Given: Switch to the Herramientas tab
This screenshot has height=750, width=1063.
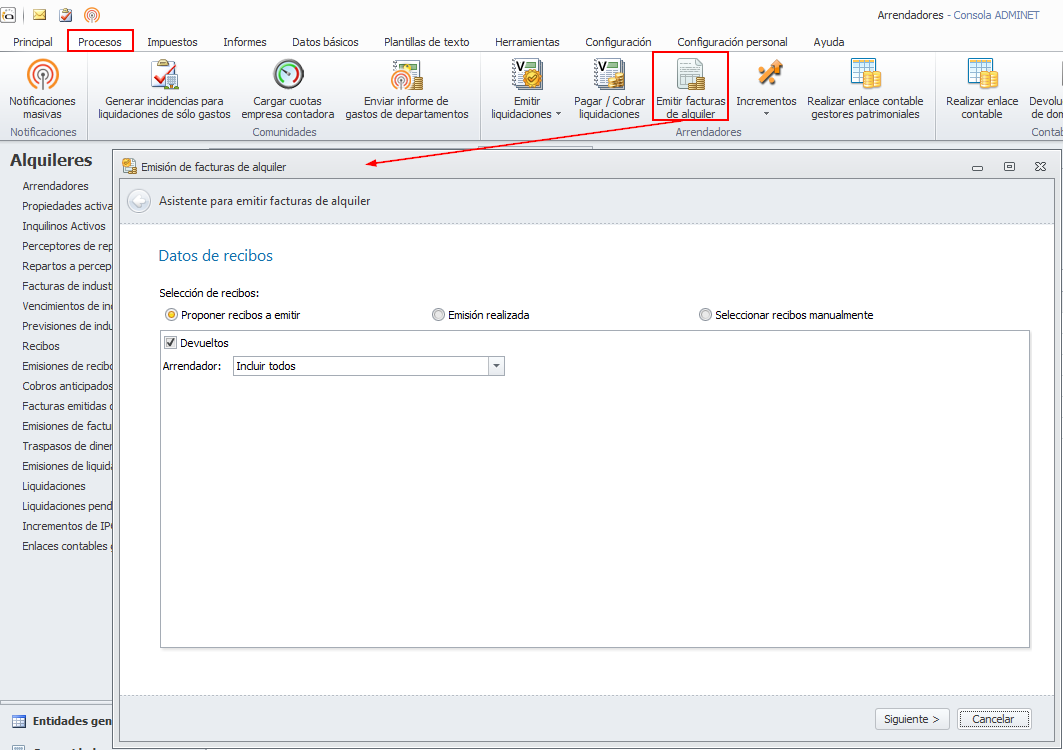Looking at the screenshot, I should [x=527, y=41].
